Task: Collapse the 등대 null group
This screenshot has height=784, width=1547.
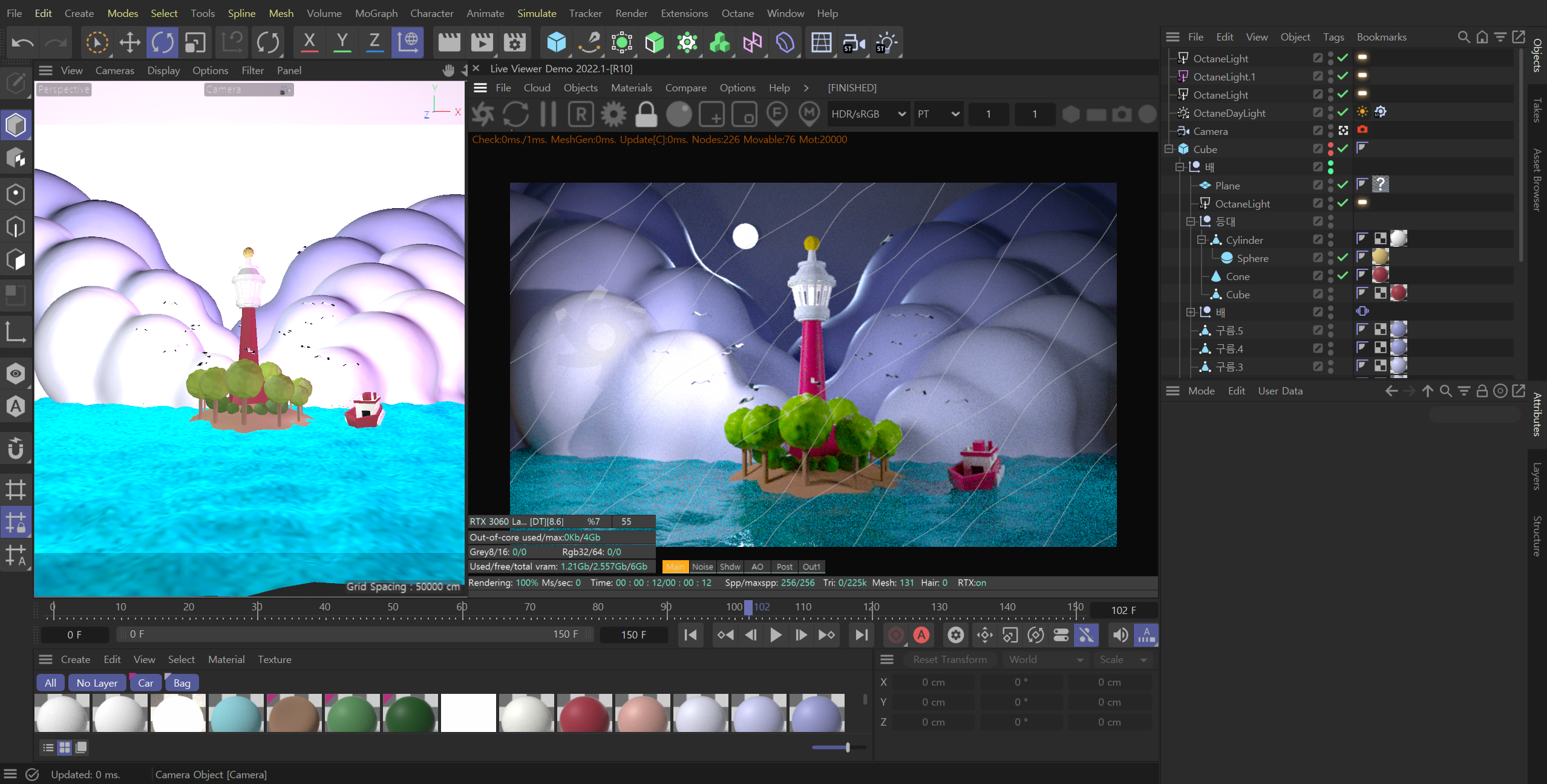Action: coord(1191,221)
